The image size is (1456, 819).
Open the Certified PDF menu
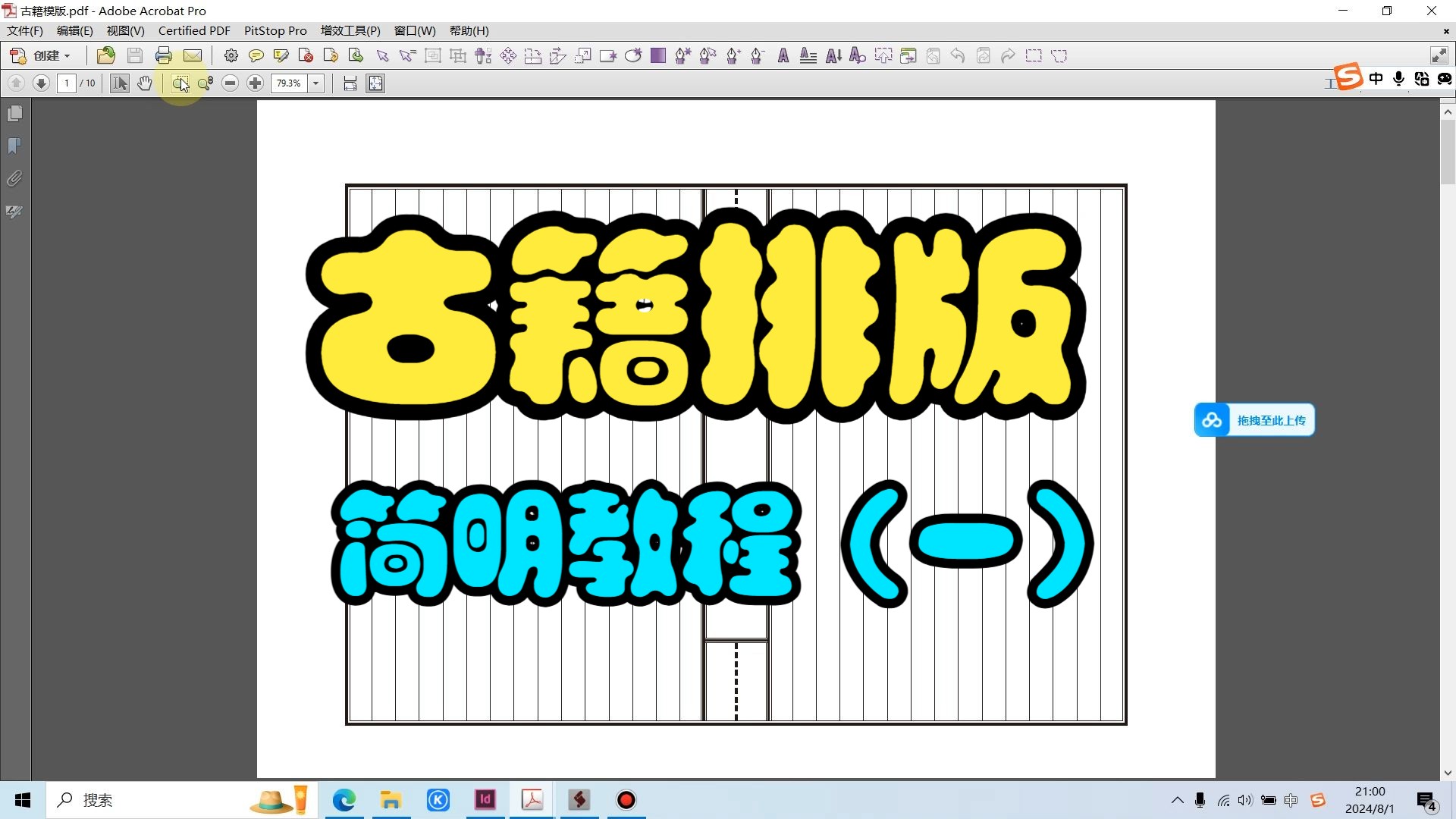pos(194,30)
